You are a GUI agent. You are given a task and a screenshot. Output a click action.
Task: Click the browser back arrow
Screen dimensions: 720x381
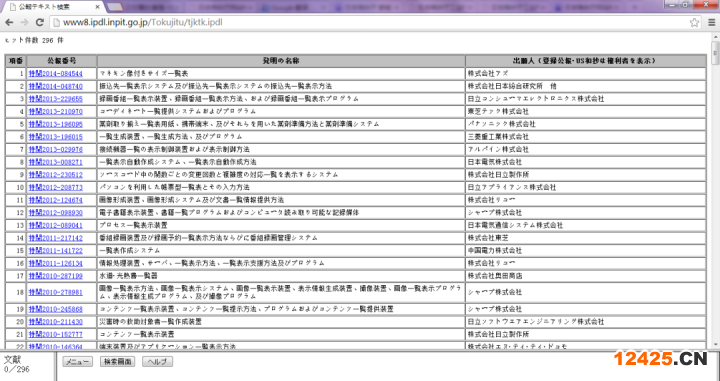click(9, 22)
